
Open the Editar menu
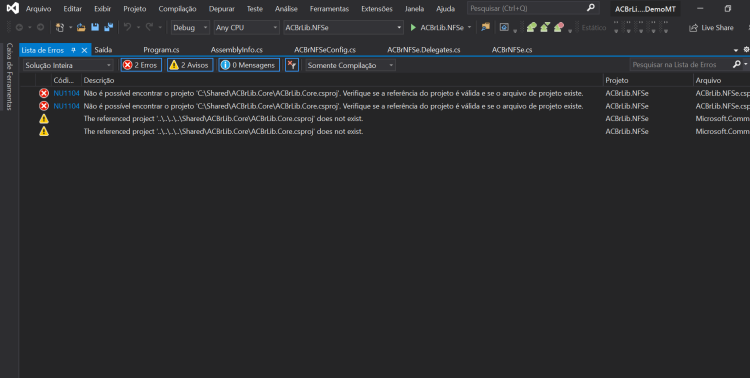coord(73,9)
